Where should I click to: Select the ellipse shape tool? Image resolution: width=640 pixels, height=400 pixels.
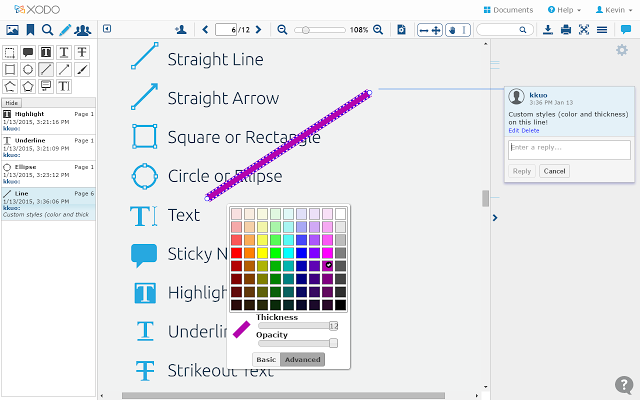coord(28,69)
